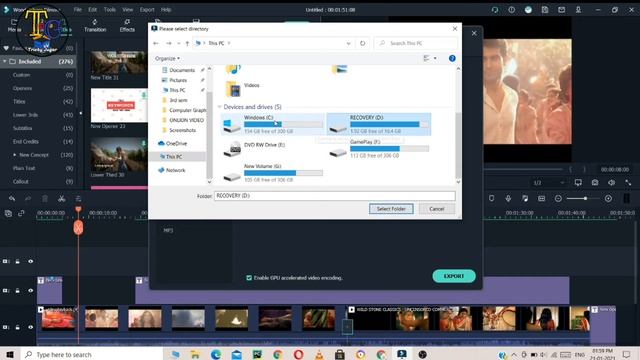Open the Effects panel in the Filmora toolbar

[127, 25]
